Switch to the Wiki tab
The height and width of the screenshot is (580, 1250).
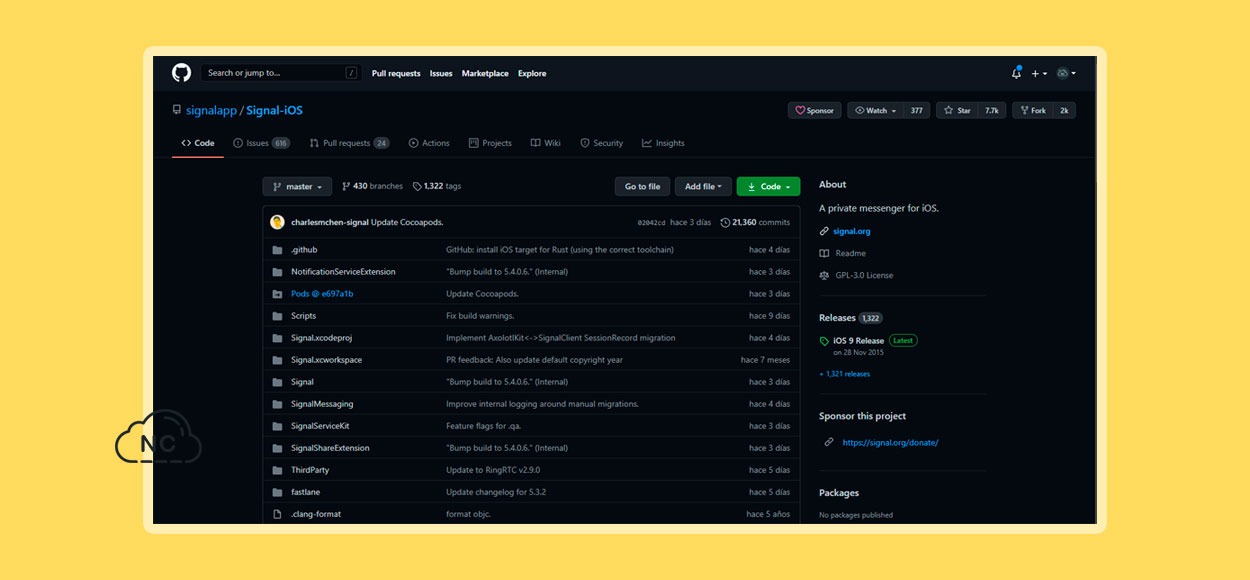pyautogui.click(x=546, y=143)
